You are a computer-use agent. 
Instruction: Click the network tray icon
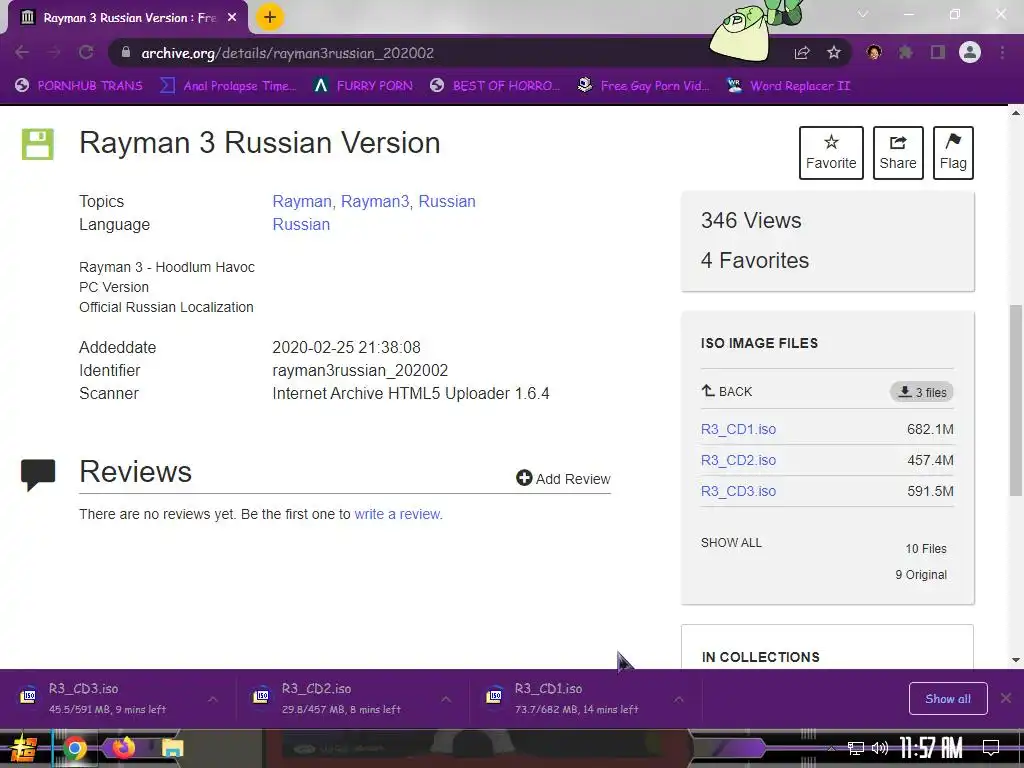tap(856, 748)
